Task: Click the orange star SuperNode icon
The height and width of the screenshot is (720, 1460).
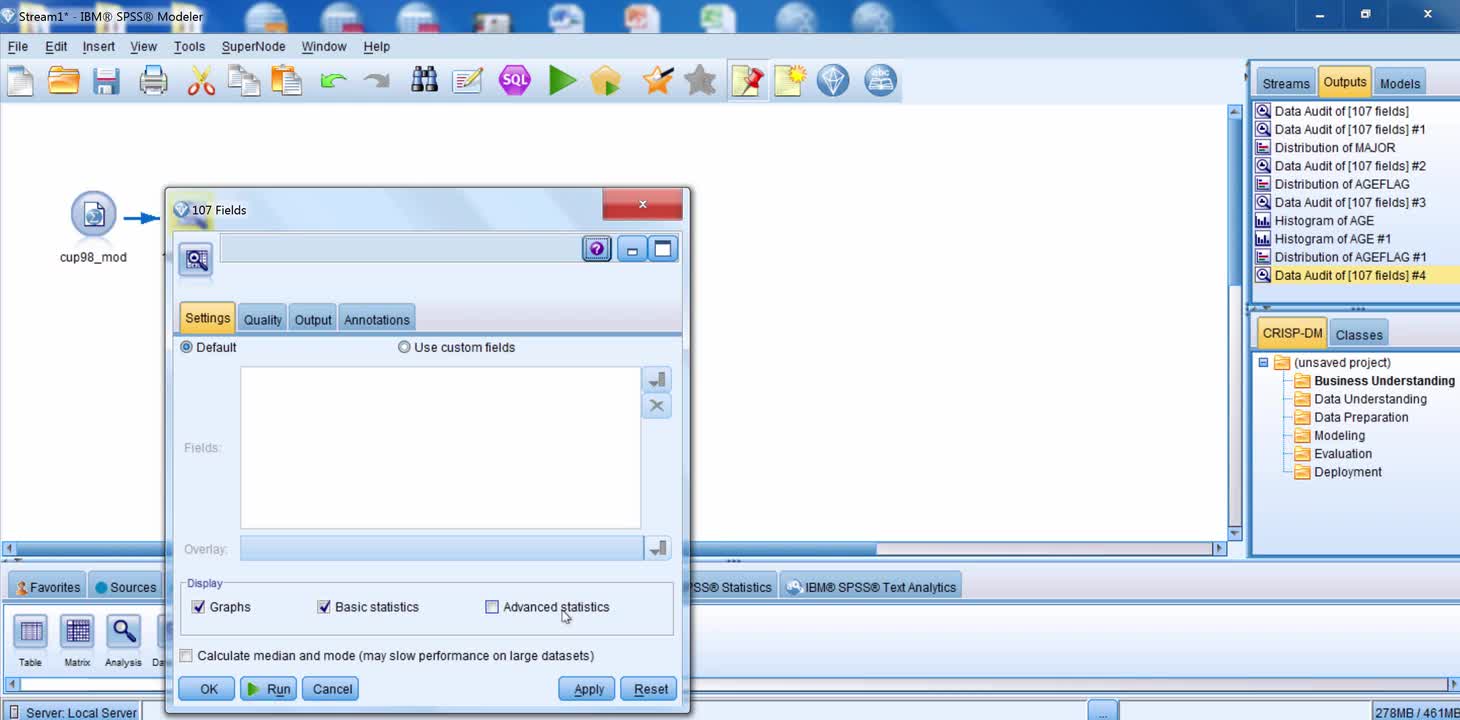Action: 657,81
